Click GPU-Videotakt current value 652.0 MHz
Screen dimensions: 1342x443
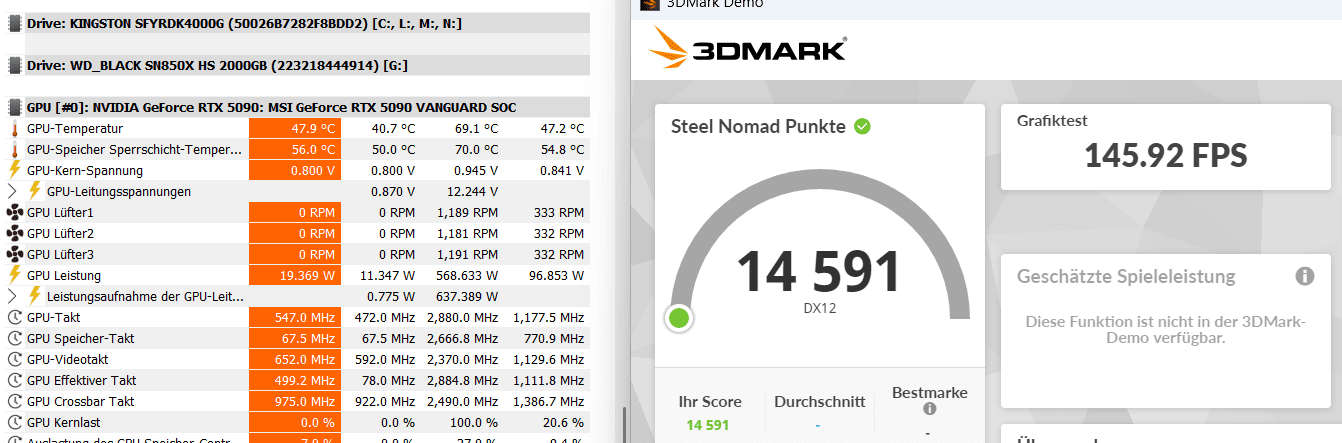click(294, 359)
